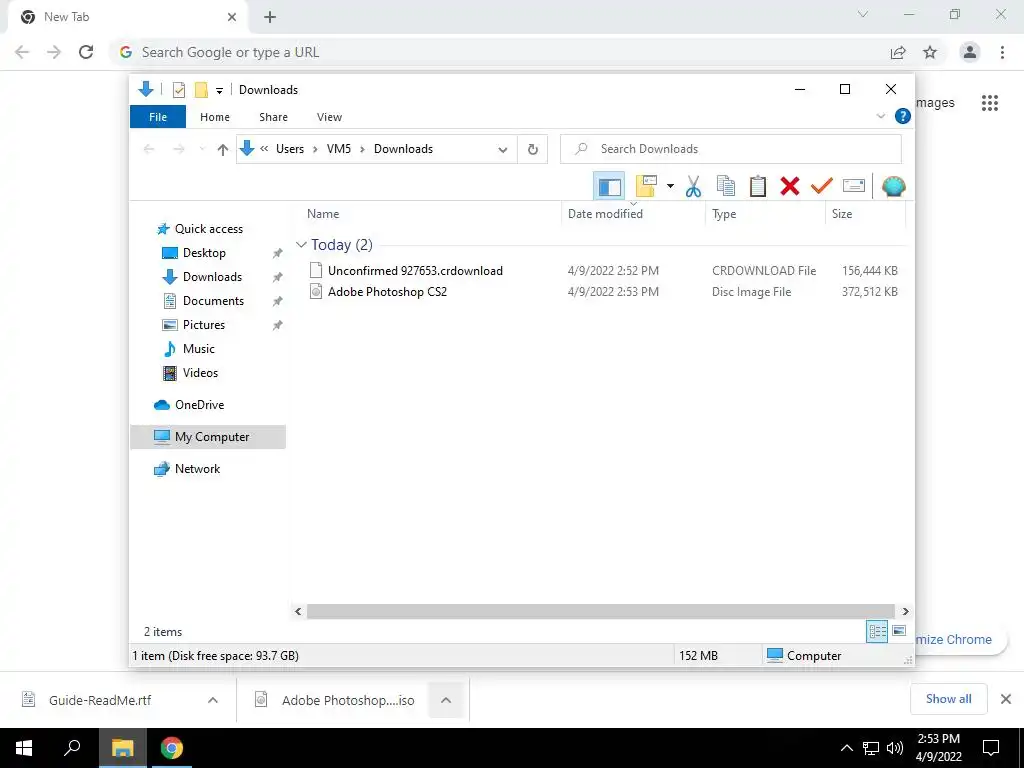1024x768 pixels.
Task: Click the horizontal scrollbar in file list
Action: (x=600, y=611)
